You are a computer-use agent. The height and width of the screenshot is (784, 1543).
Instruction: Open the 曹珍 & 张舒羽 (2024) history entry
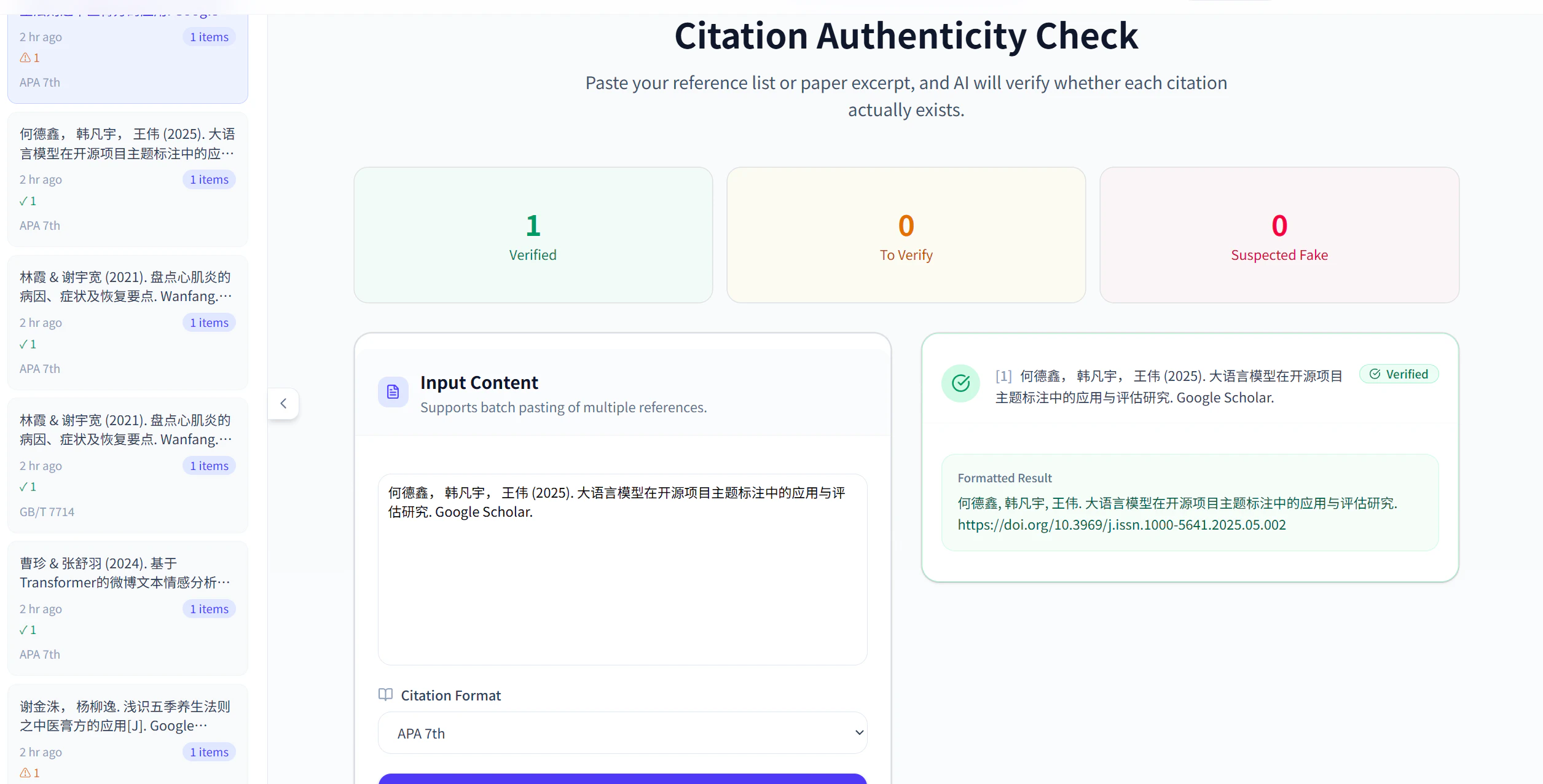(x=127, y=573)
